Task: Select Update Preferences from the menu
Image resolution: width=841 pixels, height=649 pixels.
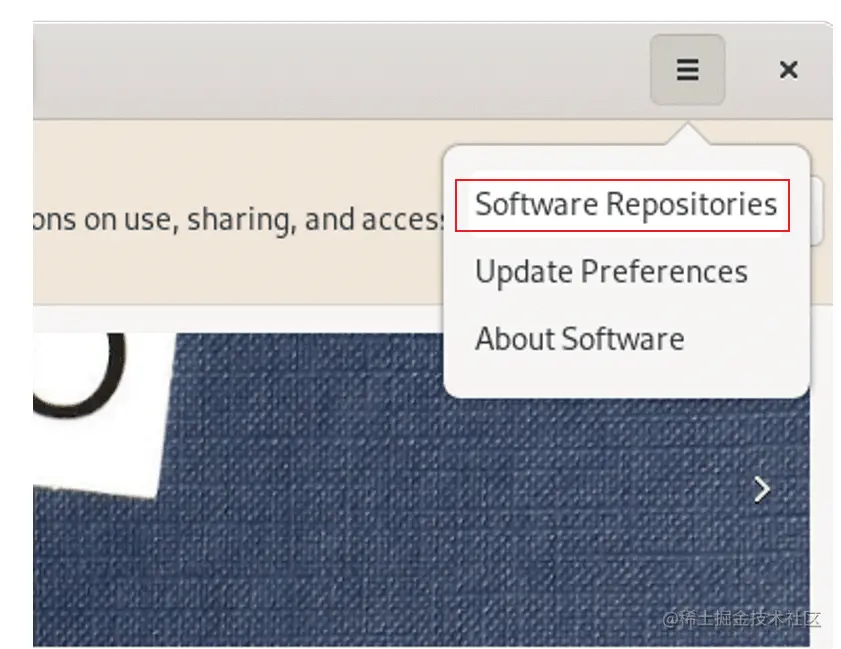Action: point(611,271)
